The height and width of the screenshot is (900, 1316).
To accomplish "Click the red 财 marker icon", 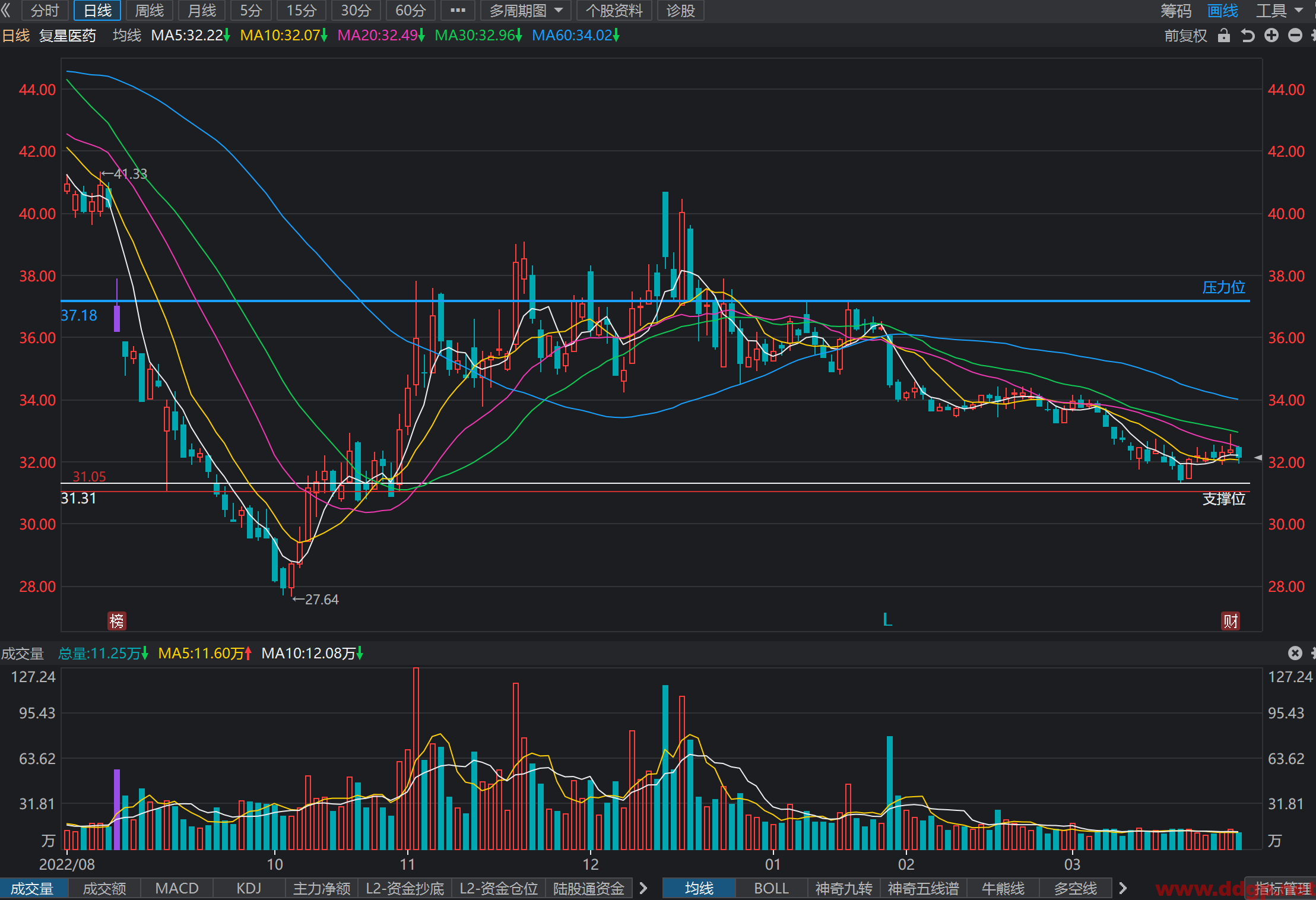I will [x=1231, y=621].
